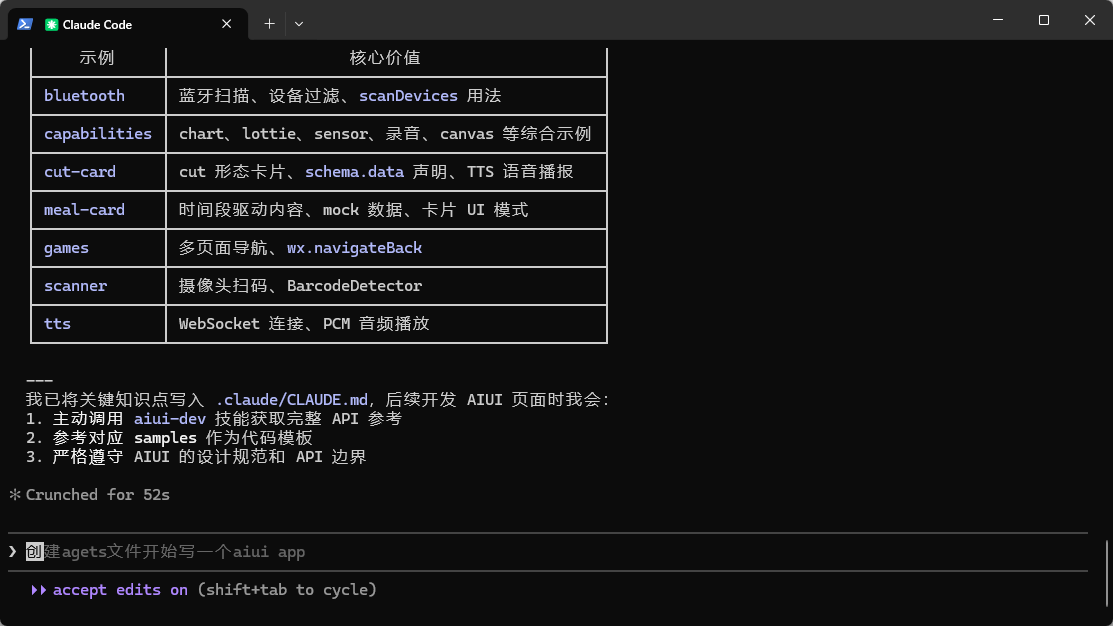Viewport: 1113px width, 626px height.
Task: Close the terminal window
Action: (x=1090, y=20)
